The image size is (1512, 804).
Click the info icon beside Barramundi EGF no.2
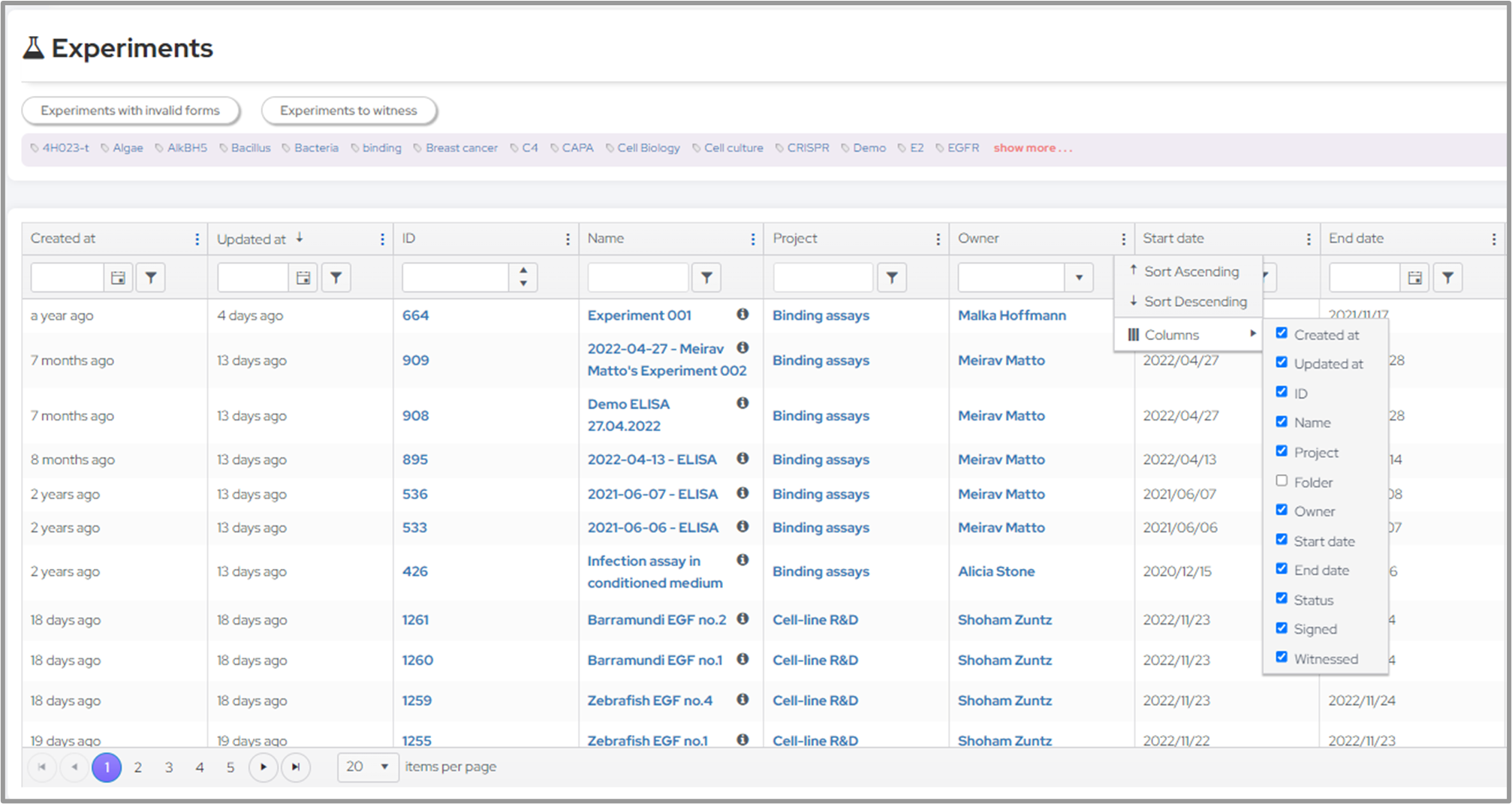[742, 619]
